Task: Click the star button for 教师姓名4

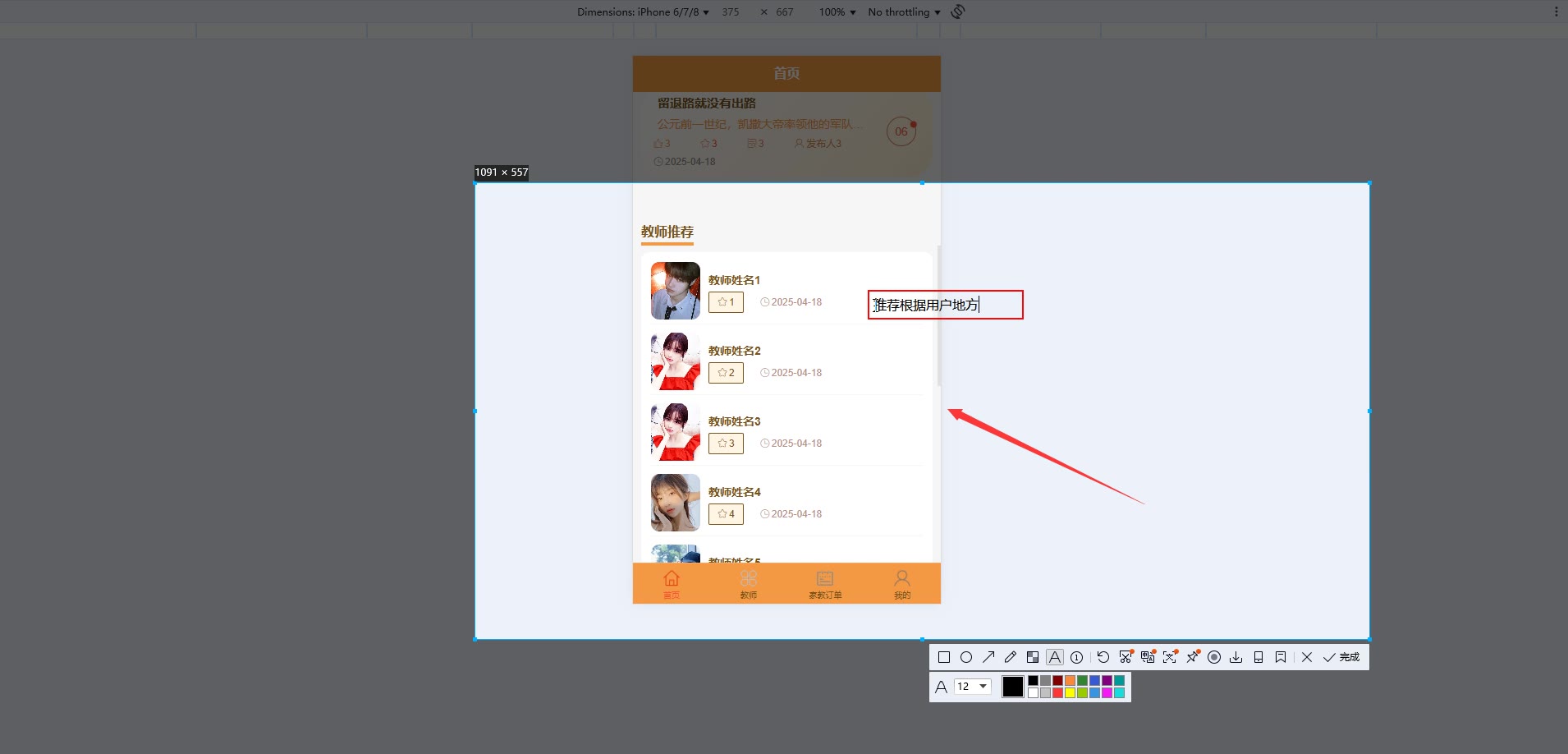Action: 727,514
